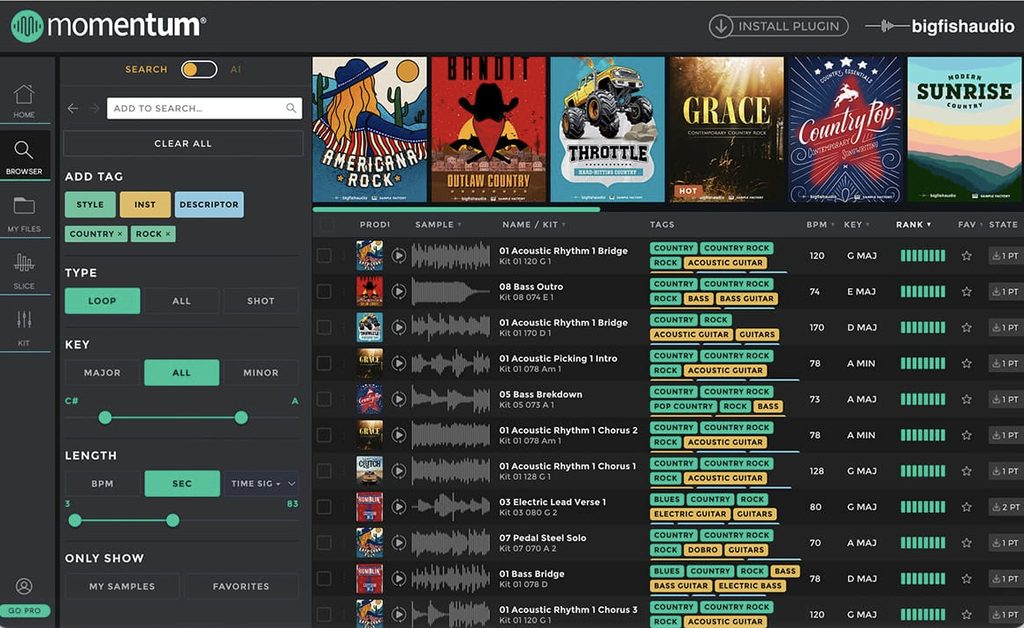Click the key range right slider handle
Viewport: 1024px width, 628px height.
pyautogui.click(x=241, y=418)
